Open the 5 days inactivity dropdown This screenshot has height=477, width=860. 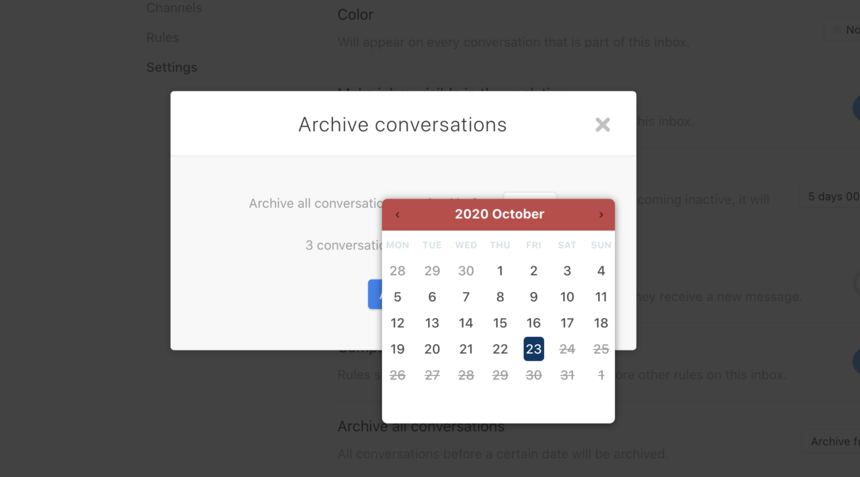829,197
